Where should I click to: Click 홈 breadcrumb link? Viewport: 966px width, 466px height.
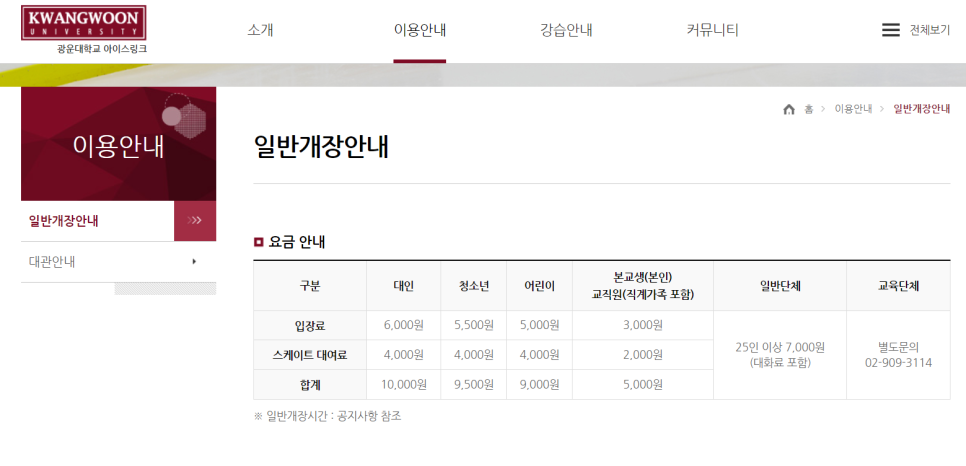[x=808, y=109]
